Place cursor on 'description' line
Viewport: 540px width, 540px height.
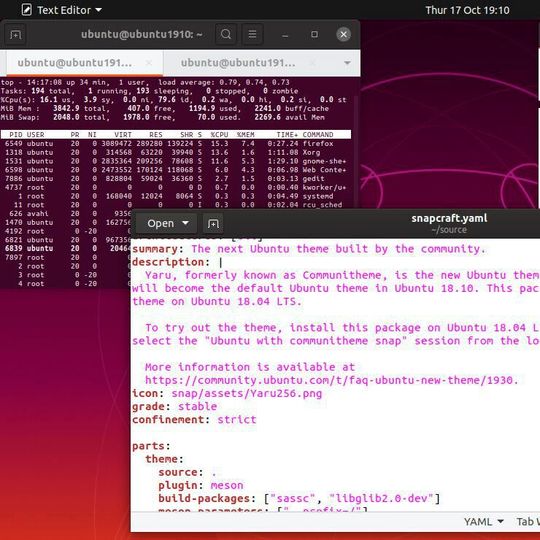(178, 262)
